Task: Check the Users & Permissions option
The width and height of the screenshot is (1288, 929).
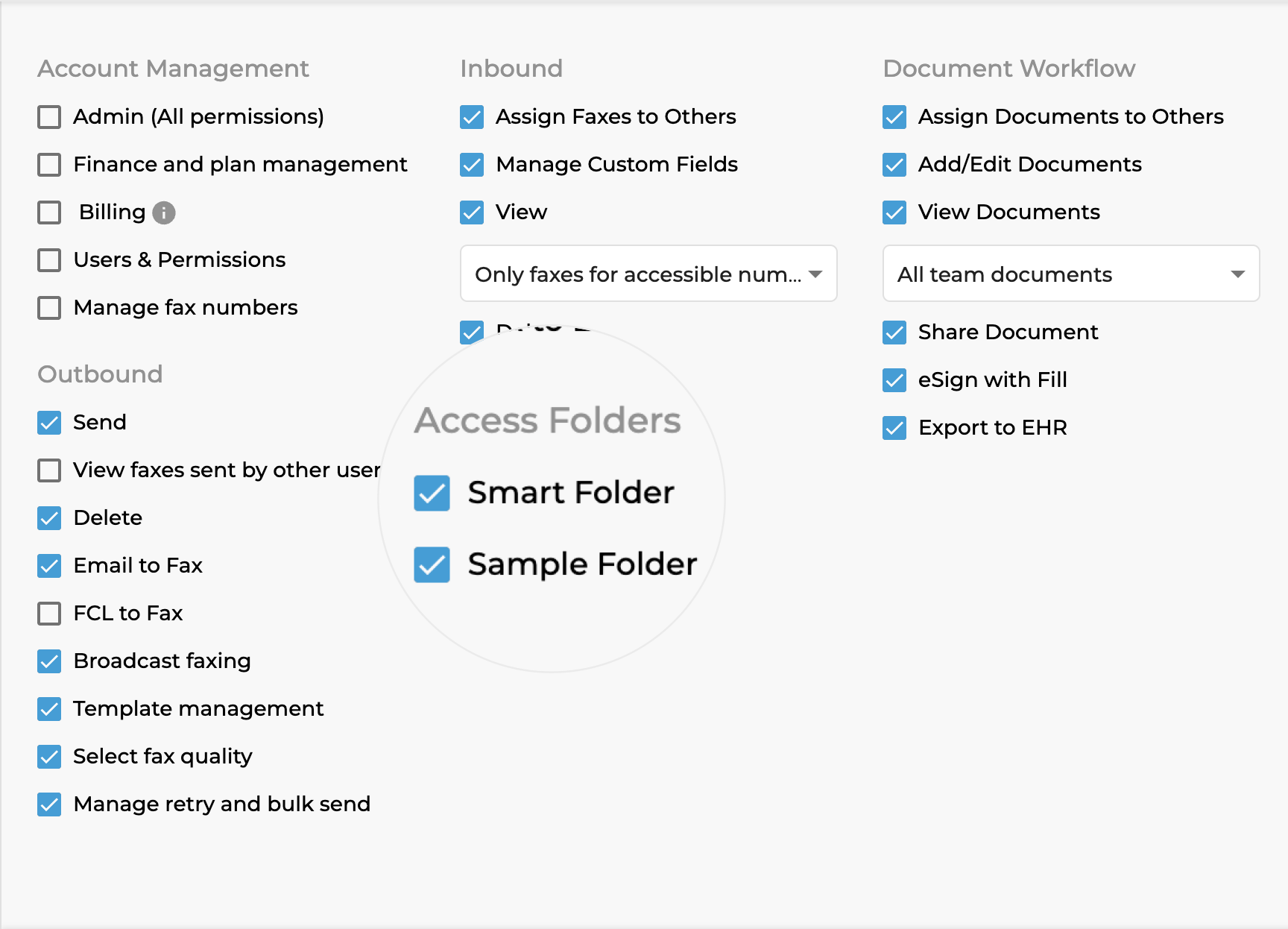Action: pos(48,260)
